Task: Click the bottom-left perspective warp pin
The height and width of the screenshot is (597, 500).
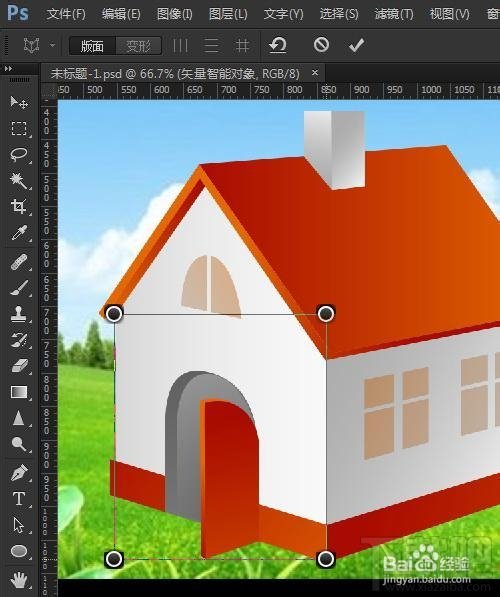Action: click(114, 559)
